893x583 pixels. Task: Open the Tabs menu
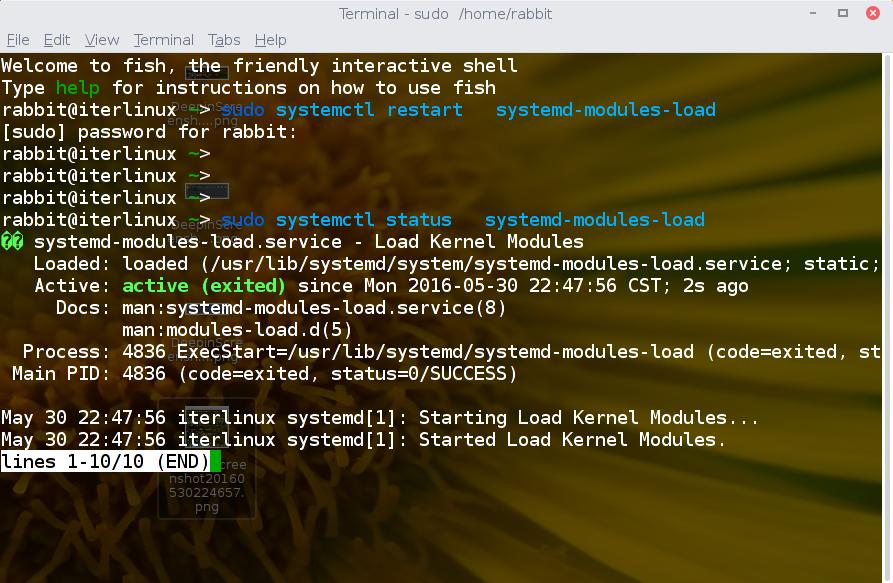click(224, 40)
